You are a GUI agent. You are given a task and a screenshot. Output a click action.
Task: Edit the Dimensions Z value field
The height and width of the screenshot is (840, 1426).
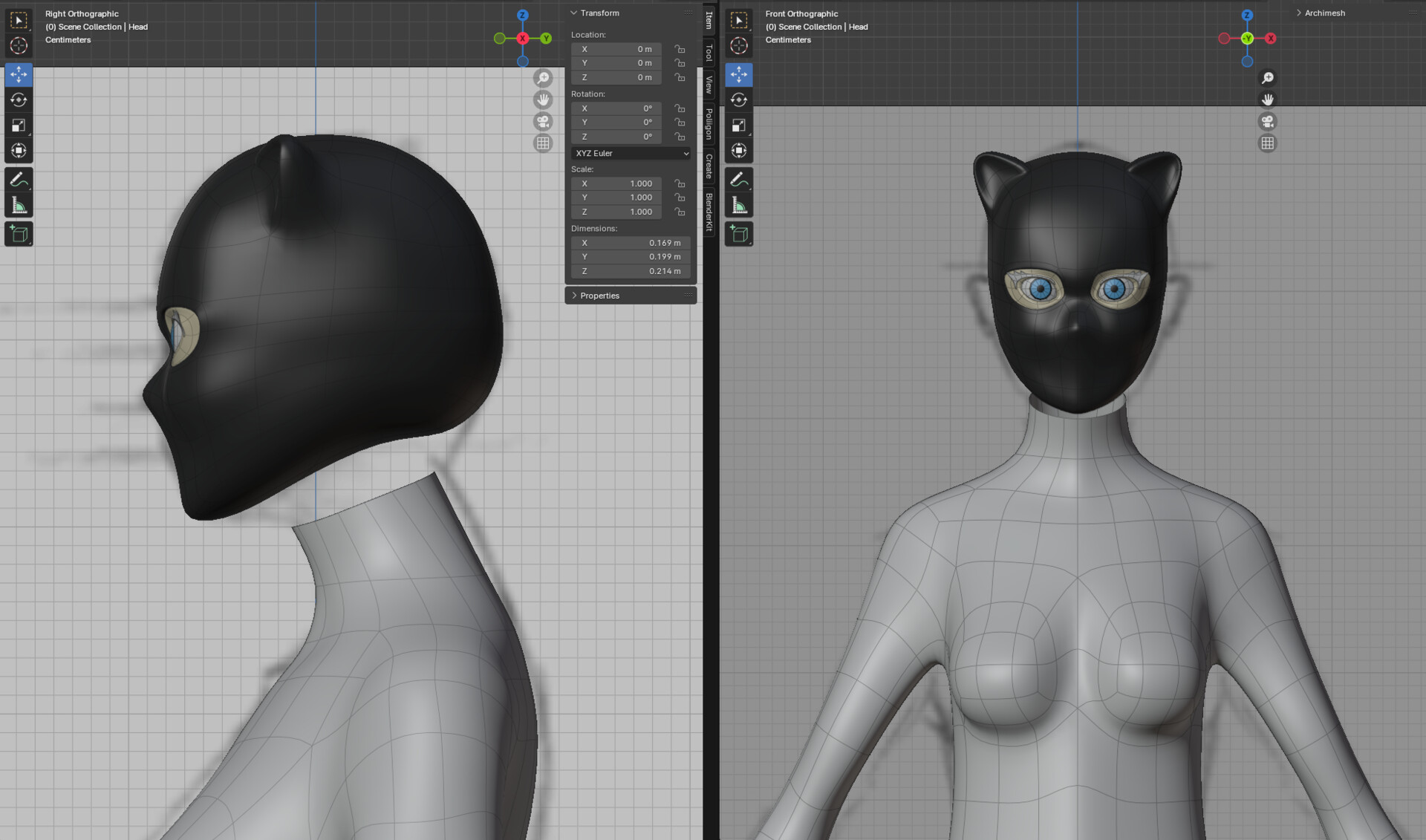[x=630, y=271]
